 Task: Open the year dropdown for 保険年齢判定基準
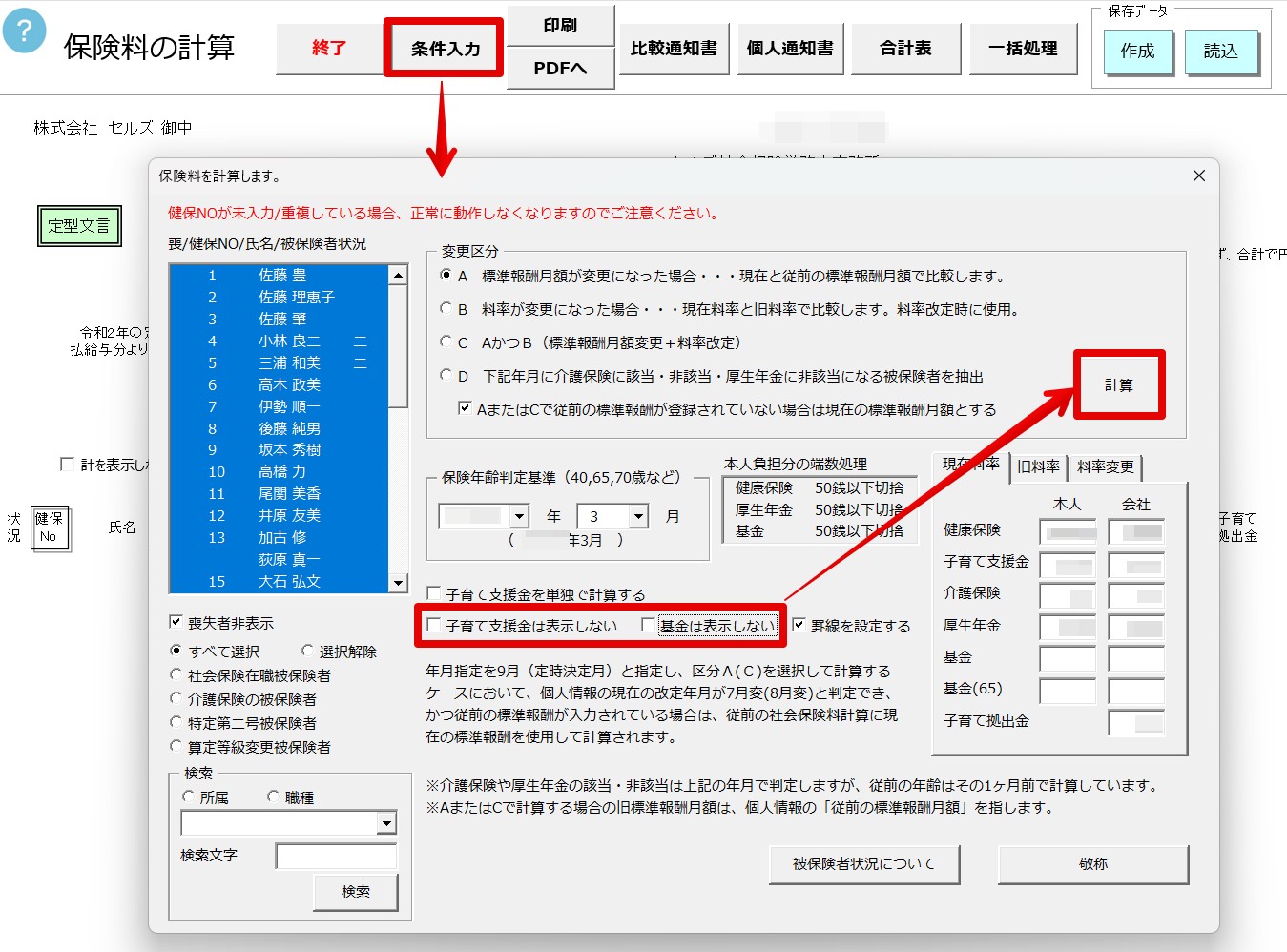click(x=520, y=516)
